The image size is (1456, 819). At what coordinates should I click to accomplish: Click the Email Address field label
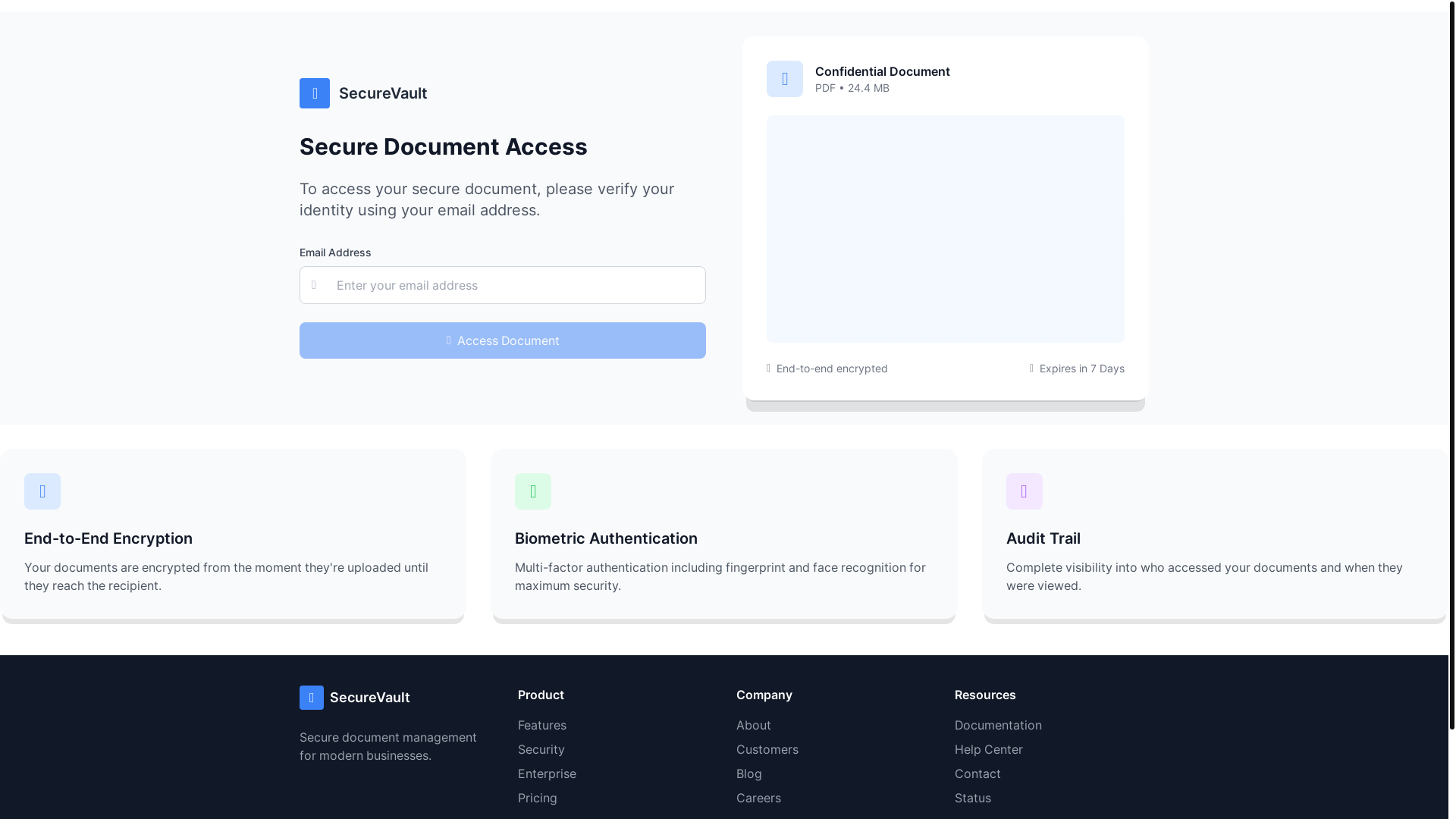click(335, 253)
